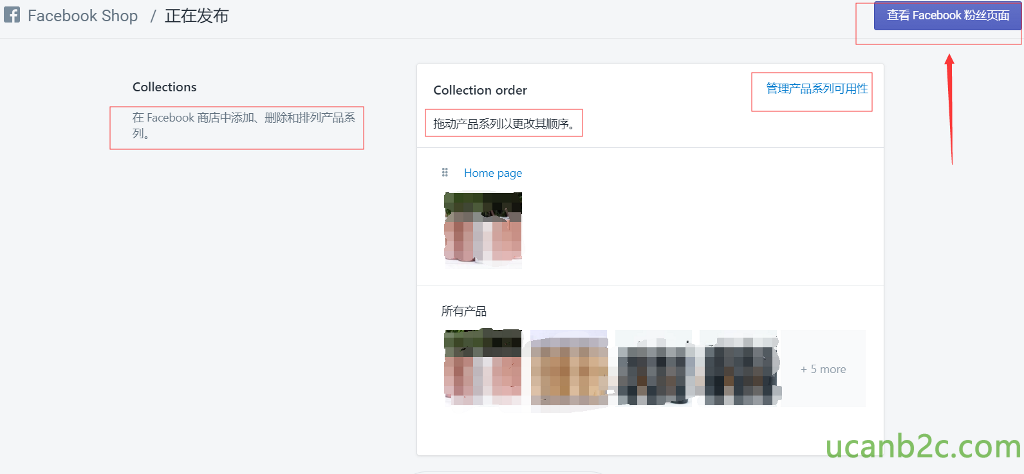Click the Collection order heading

pyautogui.click(x=480, y=90)
